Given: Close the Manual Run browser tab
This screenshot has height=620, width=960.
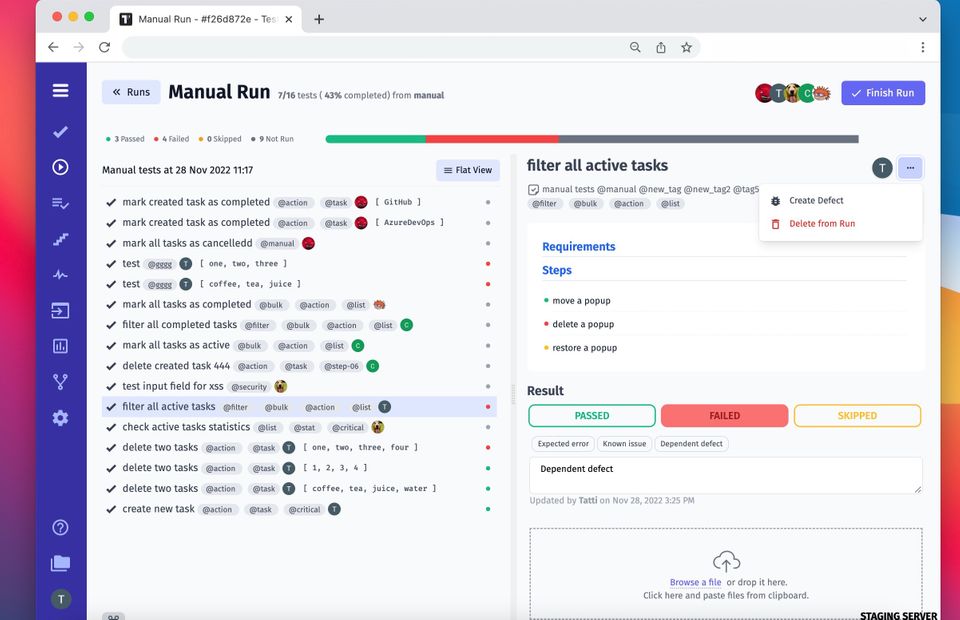Looking at the screenshot, I should tap(288, 19).
